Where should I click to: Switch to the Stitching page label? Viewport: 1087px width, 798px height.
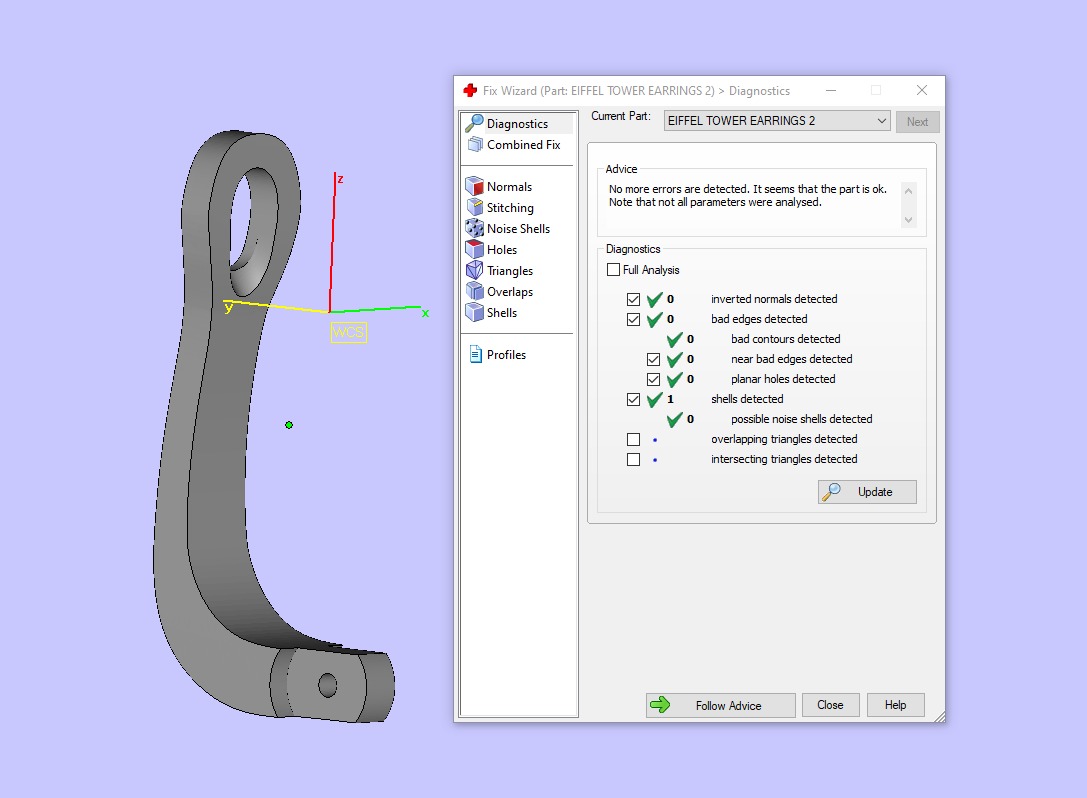click(x=510, y=207)
